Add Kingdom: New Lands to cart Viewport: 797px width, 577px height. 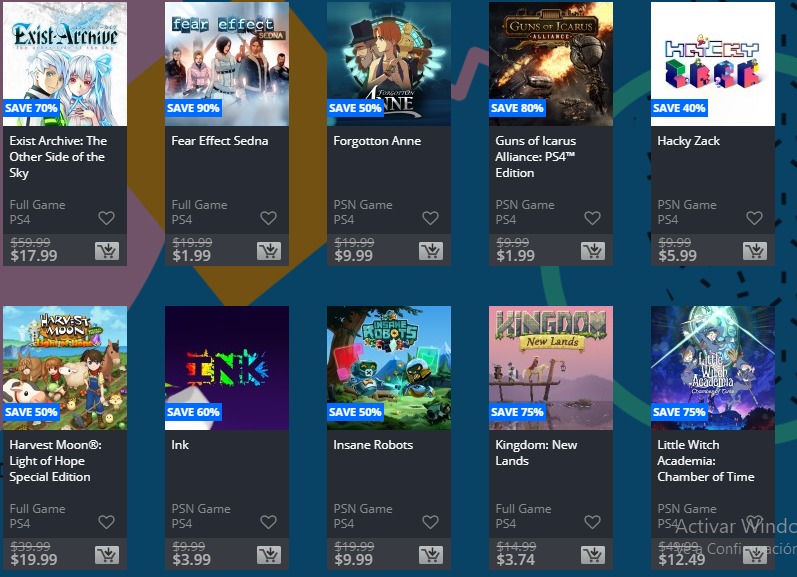(x=593, y=555)
